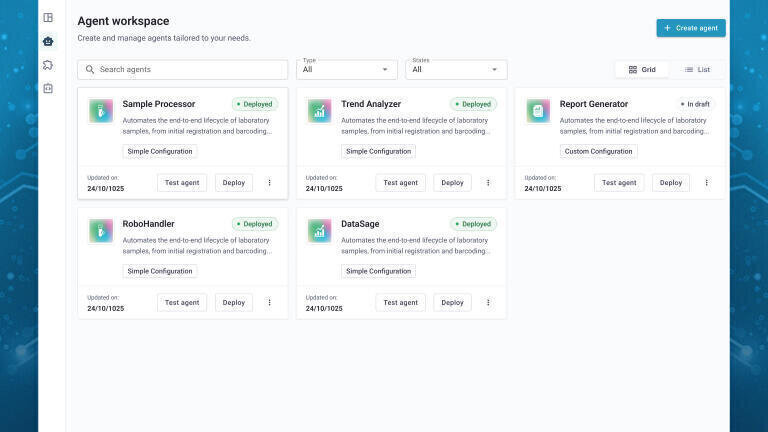This screenshot has width=768, height=432.
Task: Click the DataSage agent icon
Action: (x=319, y=230)
